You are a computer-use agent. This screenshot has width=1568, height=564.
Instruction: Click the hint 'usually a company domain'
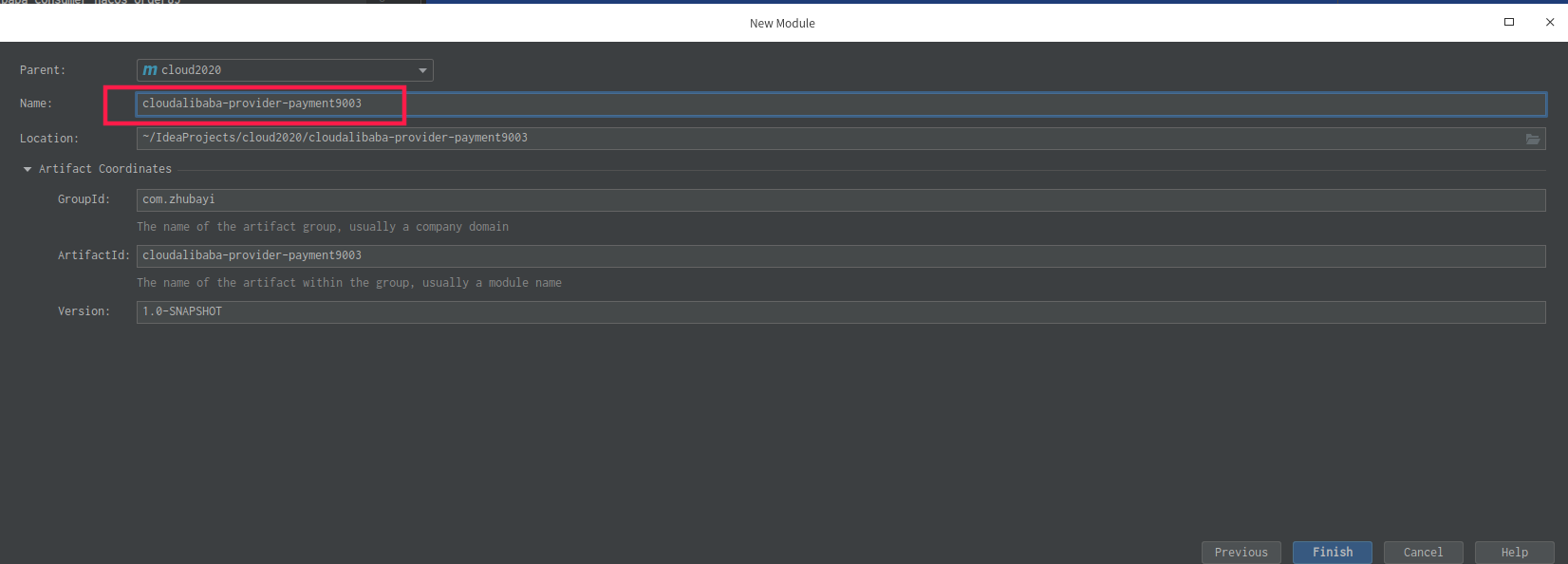pyautogui.click(x=429, y=227)
